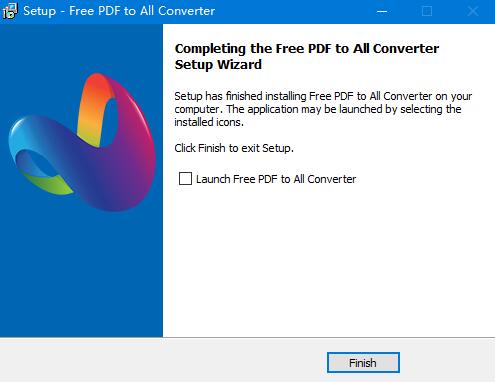This screenshot has width=495, height=382.
Task: Click the empty white area beneath the checkbox
Action: coord(328,260)
